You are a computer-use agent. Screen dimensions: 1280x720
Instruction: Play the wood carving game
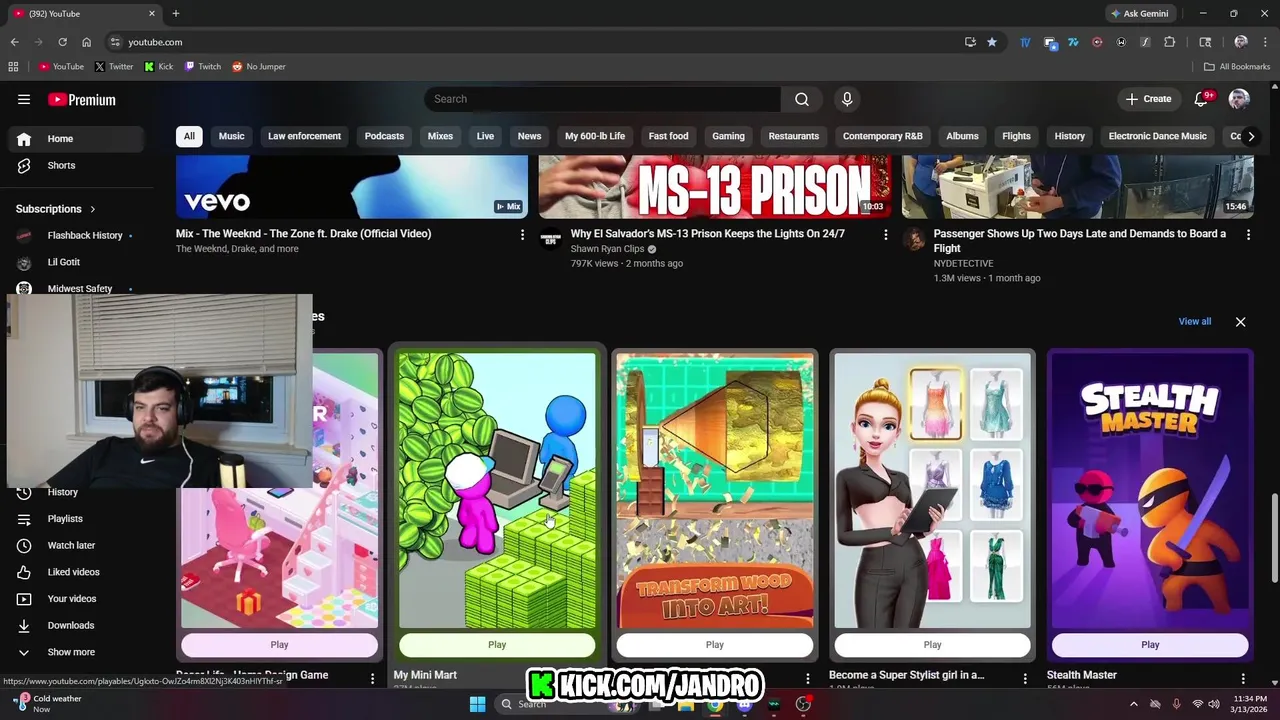coord(715,645)
